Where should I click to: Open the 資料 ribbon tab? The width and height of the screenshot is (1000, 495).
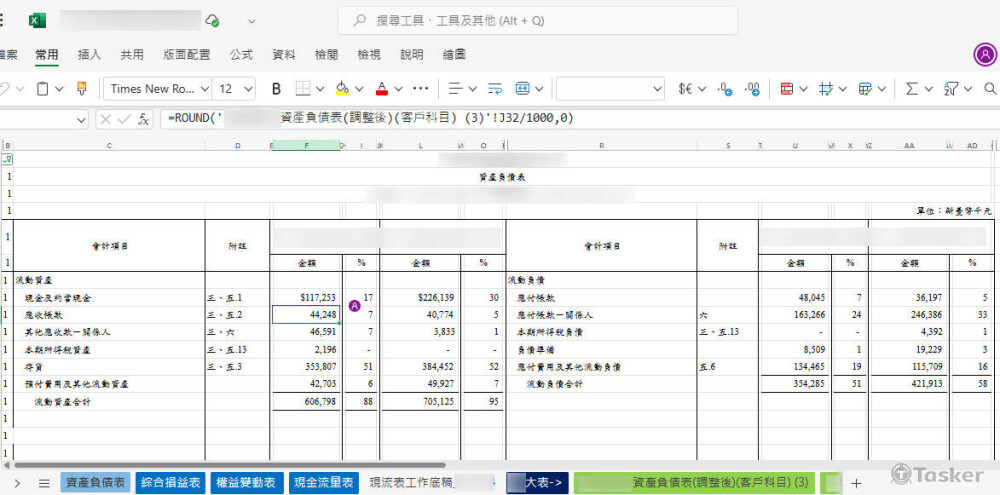pyautogui.click(x=284, y=55)
